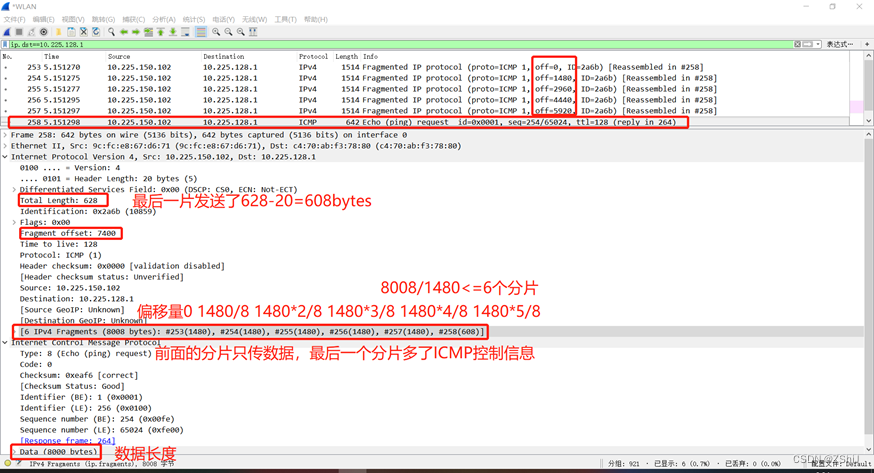Select packet 258 ICMP Echo request
The image size is (874, 473).
(425, 122)
